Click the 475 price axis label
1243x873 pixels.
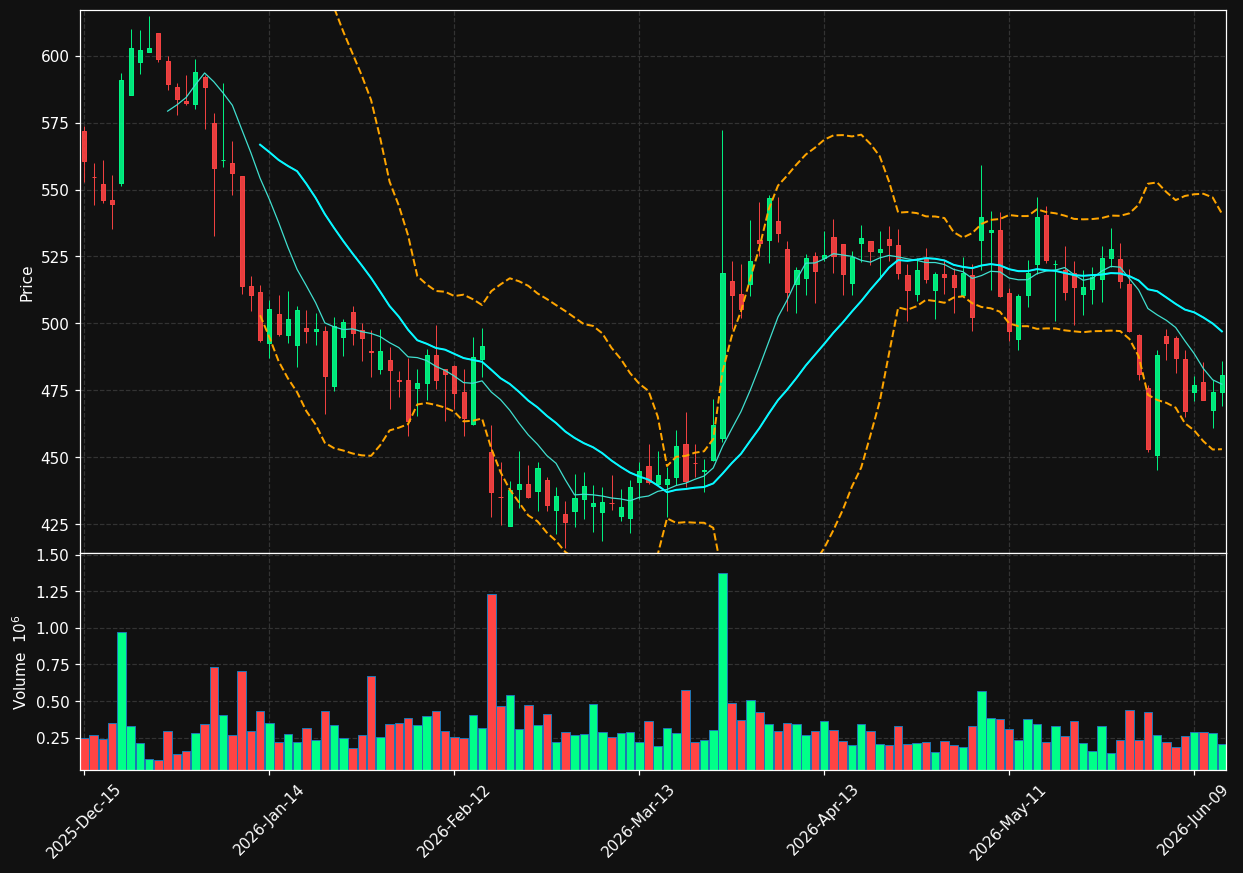pyautogui.click(x=56, y=391)
